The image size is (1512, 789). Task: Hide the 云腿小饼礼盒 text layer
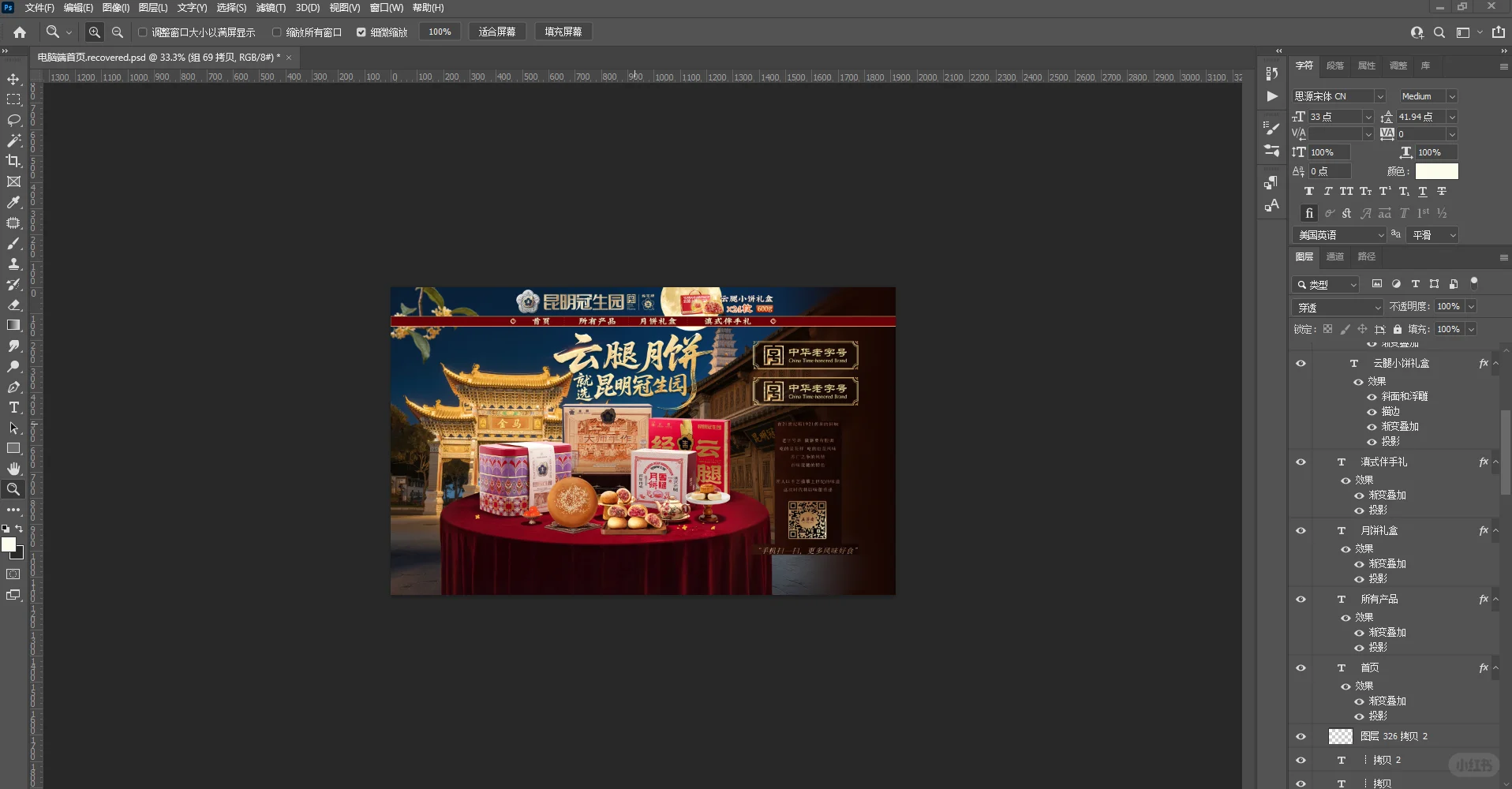[x=1301, y=364]
